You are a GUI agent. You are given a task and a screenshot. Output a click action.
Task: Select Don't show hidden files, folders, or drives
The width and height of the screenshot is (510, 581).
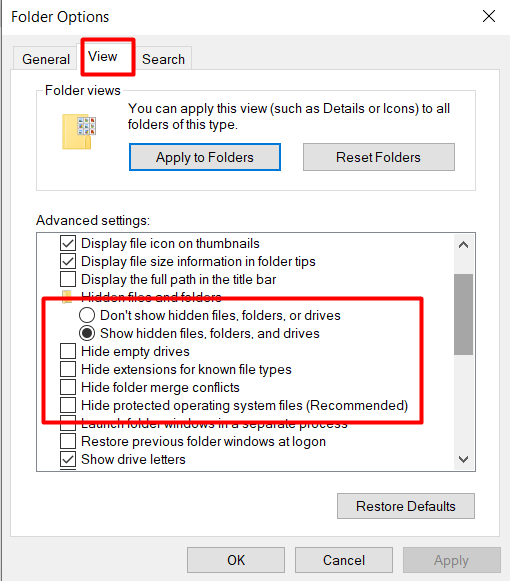tap(87, 315)
